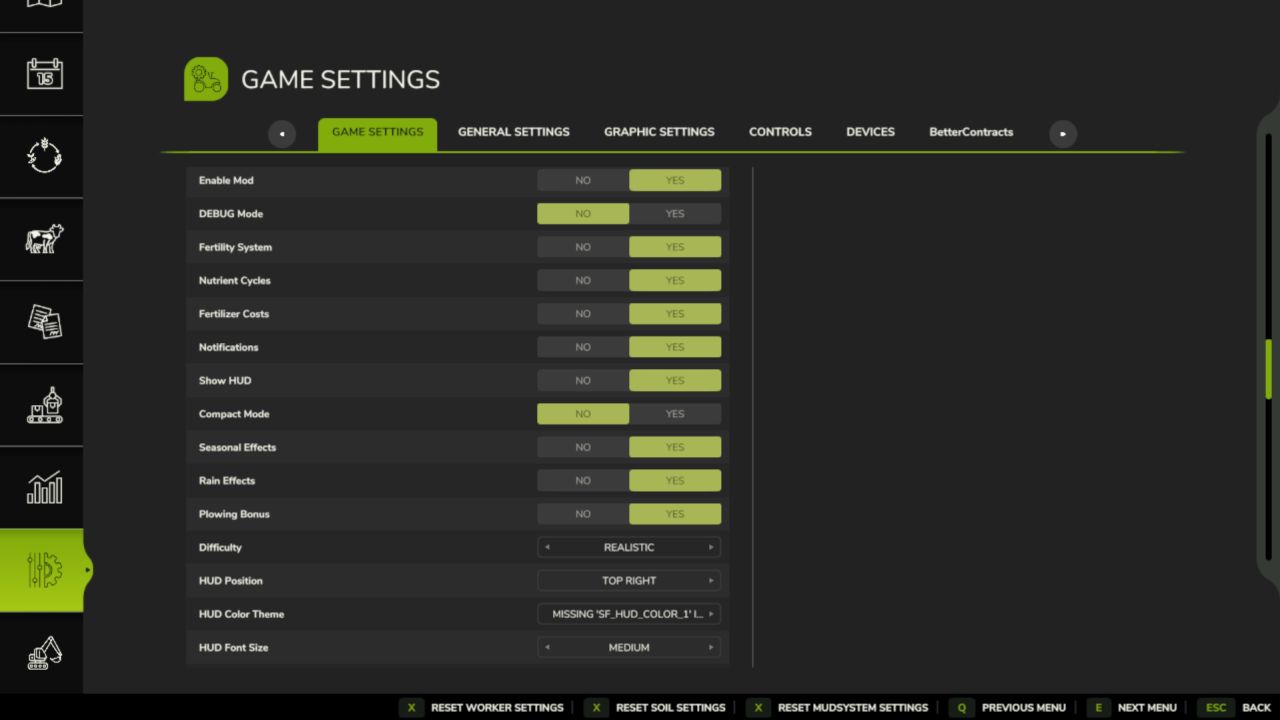This screenshot has width=1280, height=720.
Task: Switch to Graphic Settings tab
Action: (659, 132)
